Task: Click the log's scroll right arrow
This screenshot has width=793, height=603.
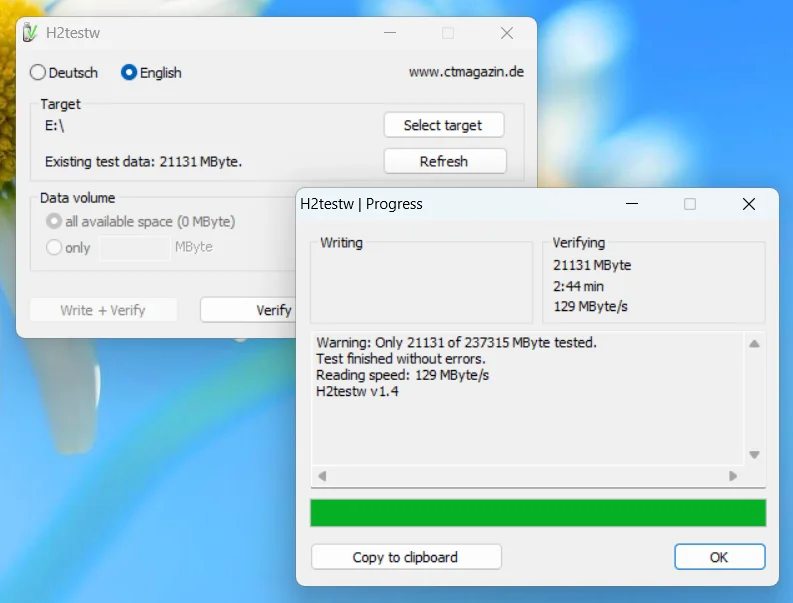Action: (732, 476)
